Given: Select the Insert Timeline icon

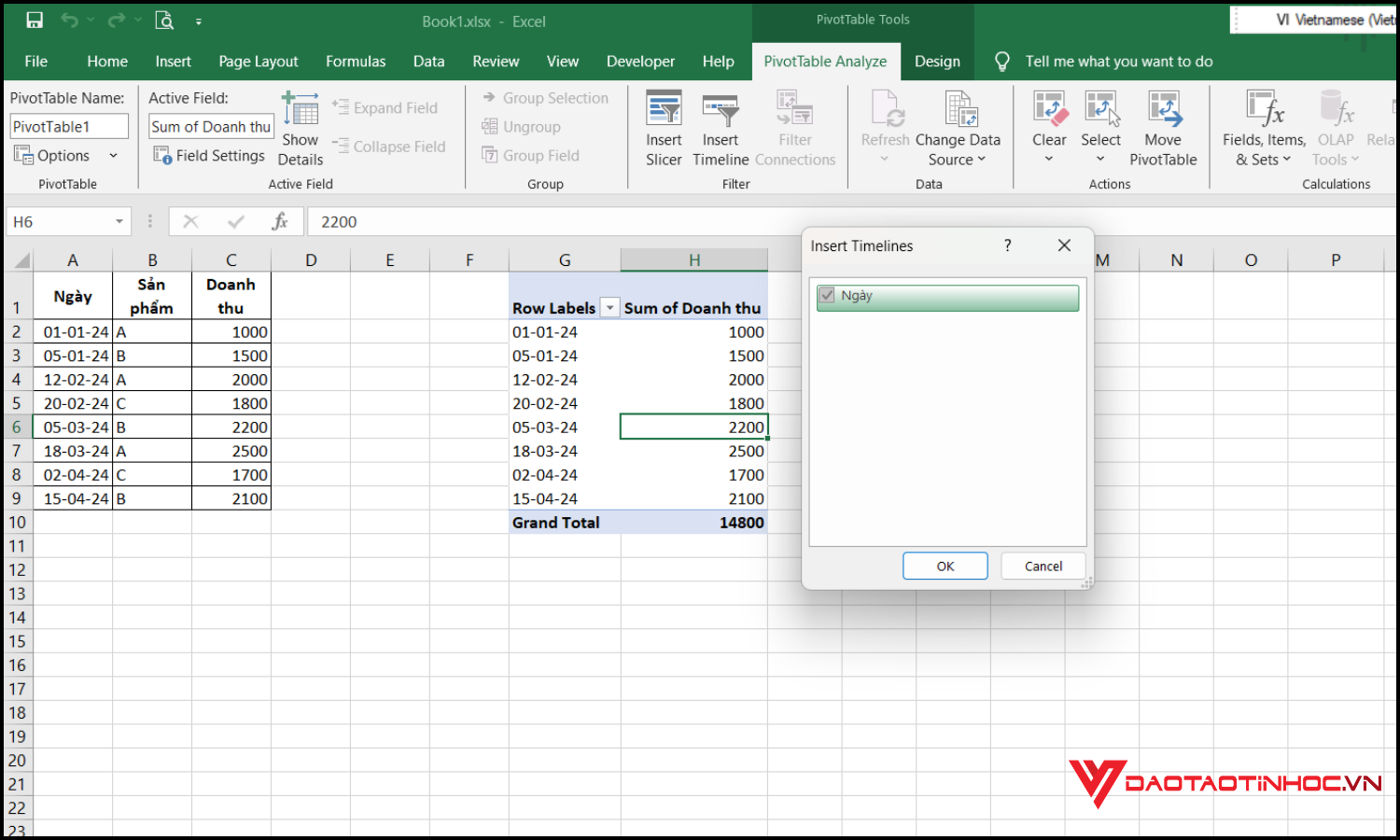Looking at the screenshot, I should point(720,128).
